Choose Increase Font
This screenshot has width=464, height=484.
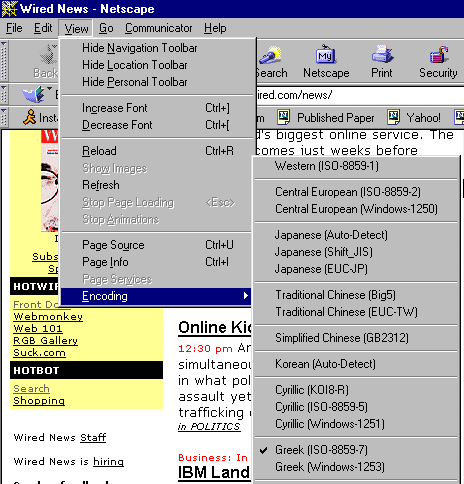point(156,108)
